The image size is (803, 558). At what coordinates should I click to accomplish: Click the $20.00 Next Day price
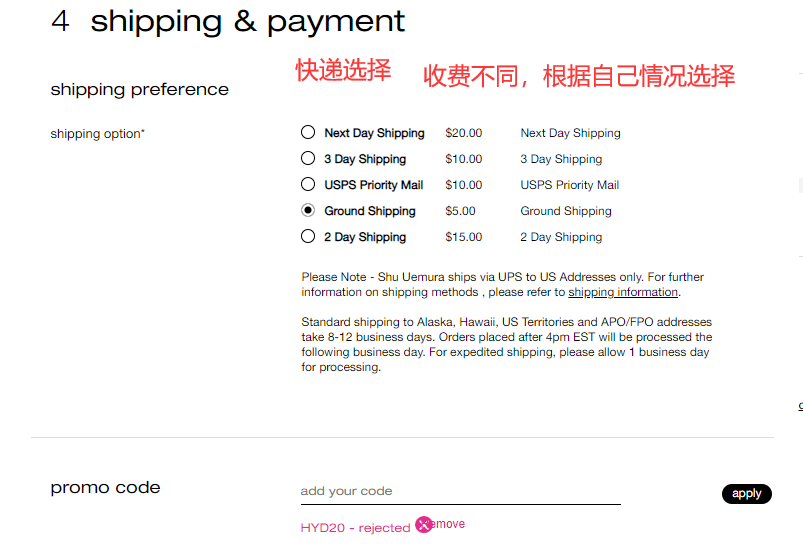464,133
